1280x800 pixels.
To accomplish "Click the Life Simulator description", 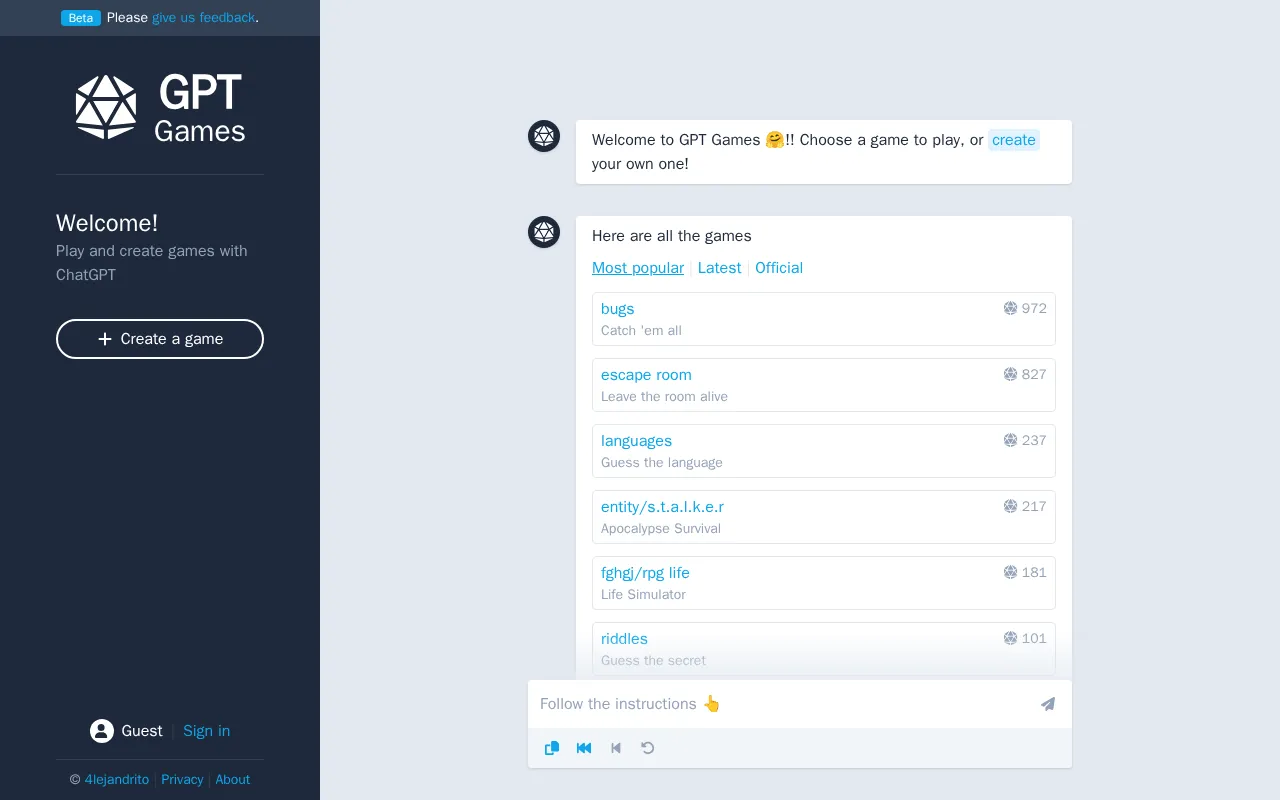I will pyautogui.click(x=643, y=595).
